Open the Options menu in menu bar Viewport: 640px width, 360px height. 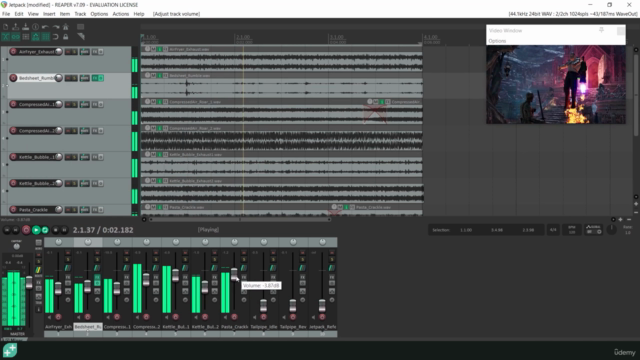(x=99, y=14)
